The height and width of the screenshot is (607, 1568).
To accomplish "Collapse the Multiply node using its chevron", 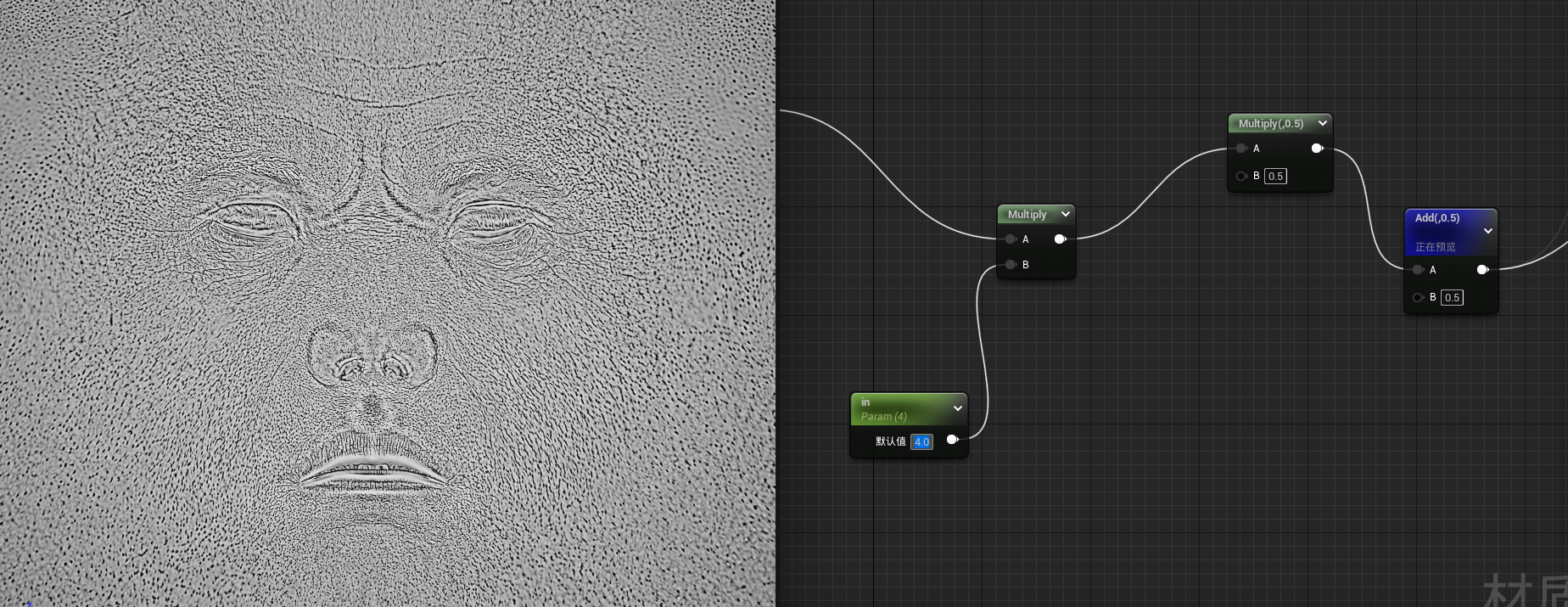I will click(1066, 215).
